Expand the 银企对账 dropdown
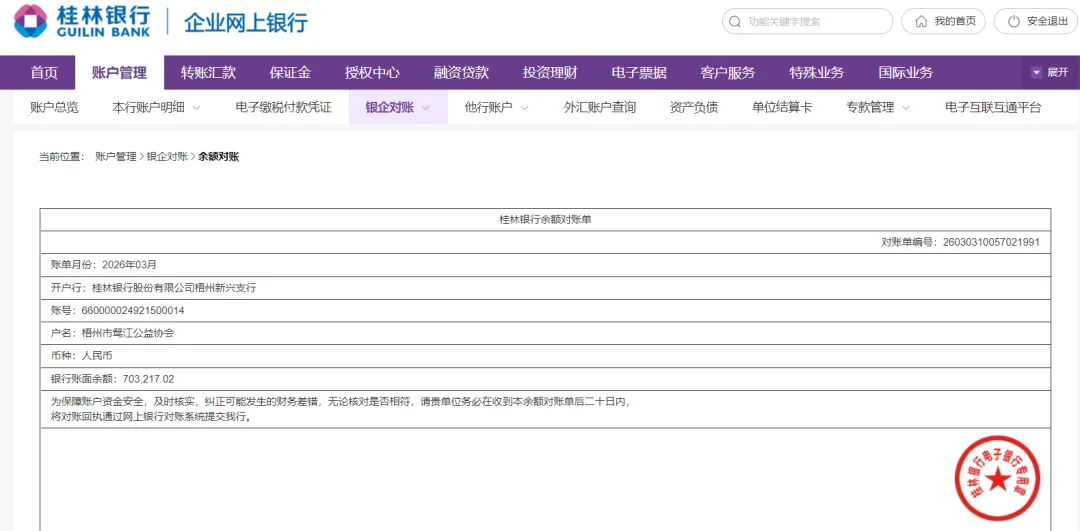 click(398, 107)
